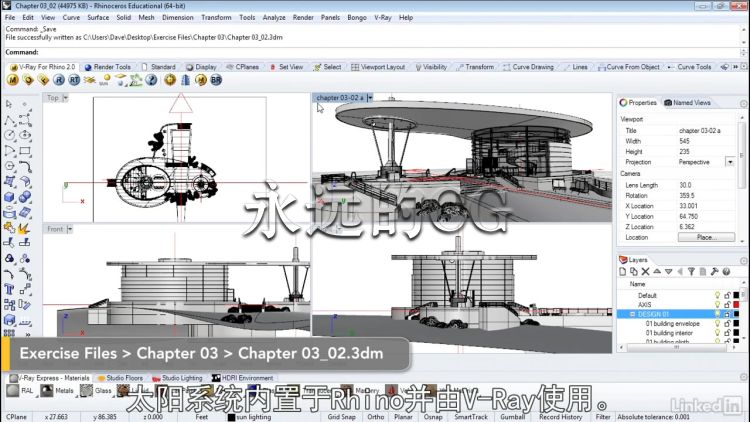
Task: Open Properties panel options gear
Action: 743,103
